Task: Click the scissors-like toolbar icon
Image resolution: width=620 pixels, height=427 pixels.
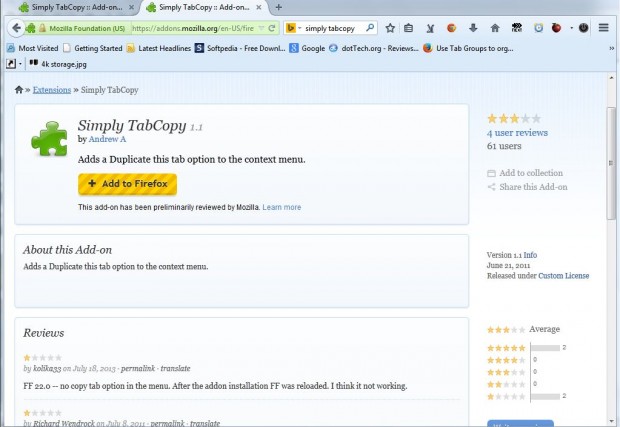Action: pos(430,28)
